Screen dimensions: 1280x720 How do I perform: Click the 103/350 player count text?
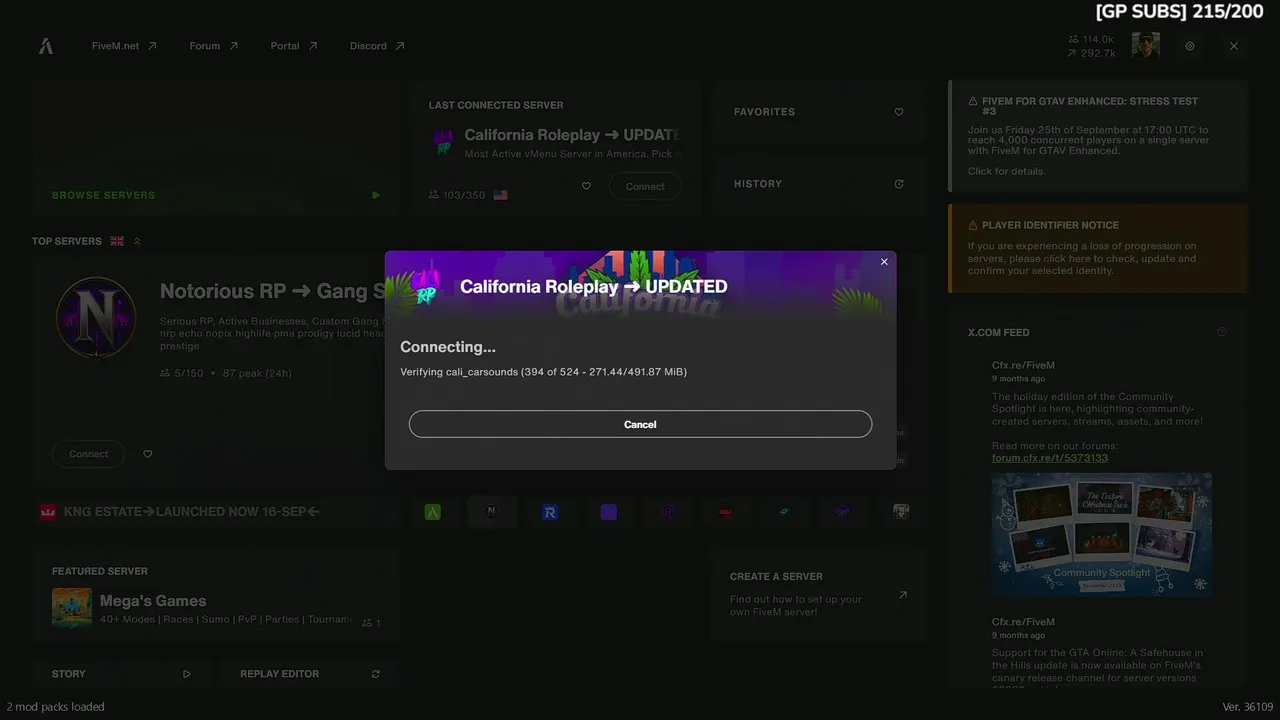coord(464,195)
